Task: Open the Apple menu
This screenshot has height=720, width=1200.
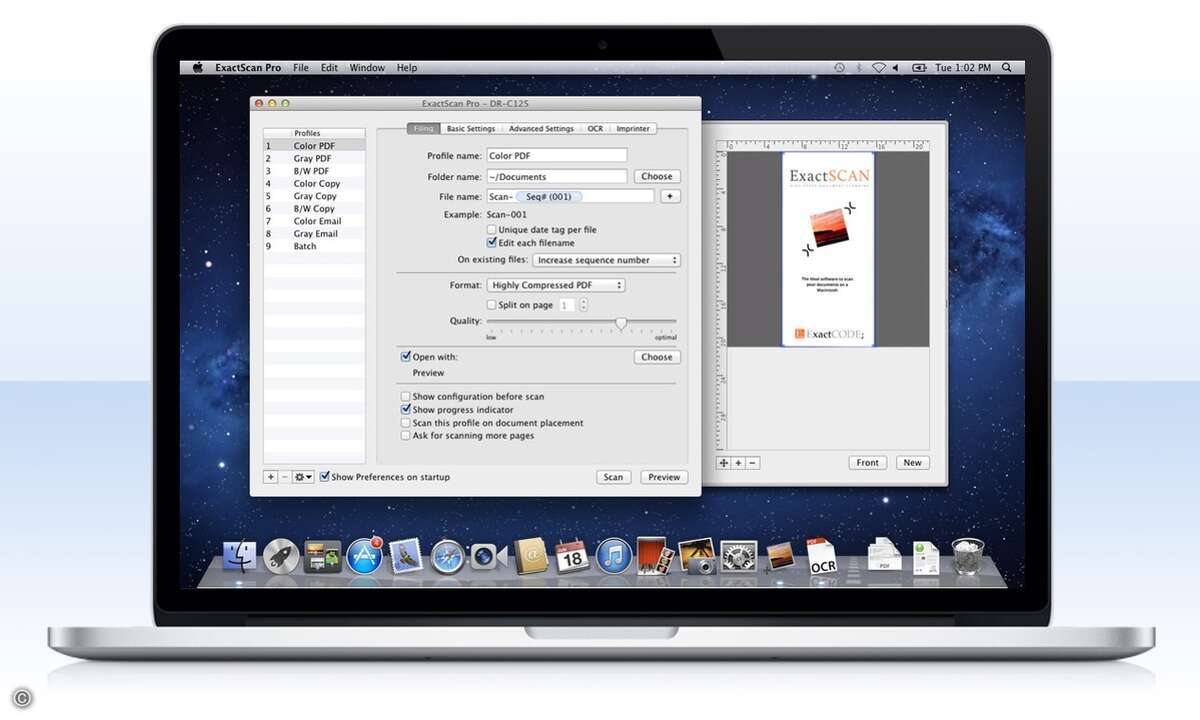Action: 198,68
